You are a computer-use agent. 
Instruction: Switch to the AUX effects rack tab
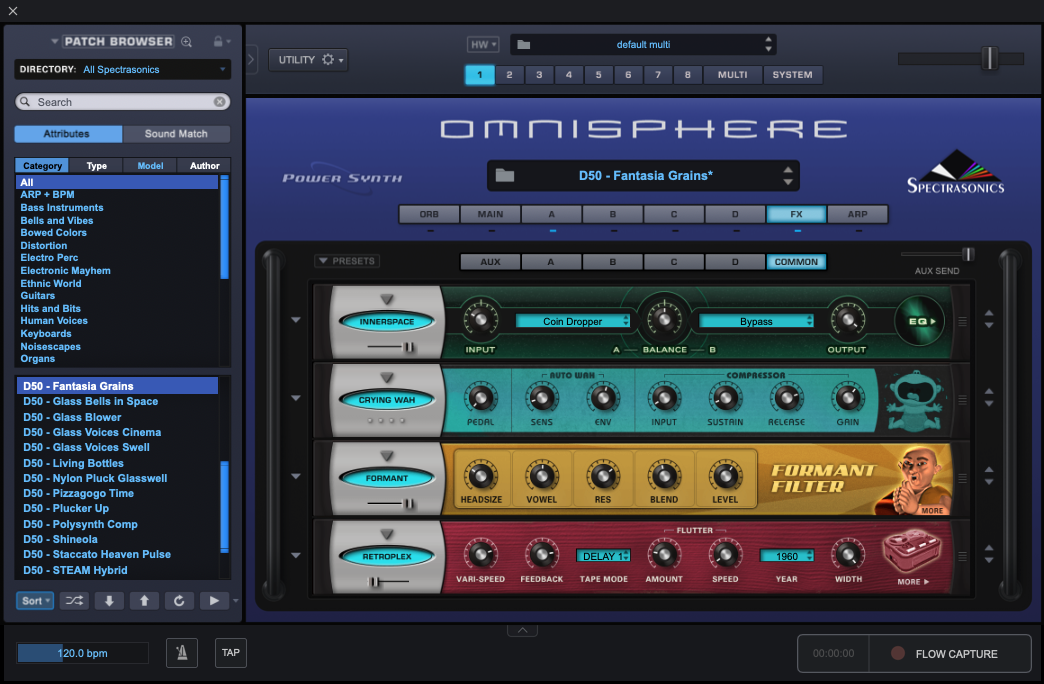click(490, 262)
